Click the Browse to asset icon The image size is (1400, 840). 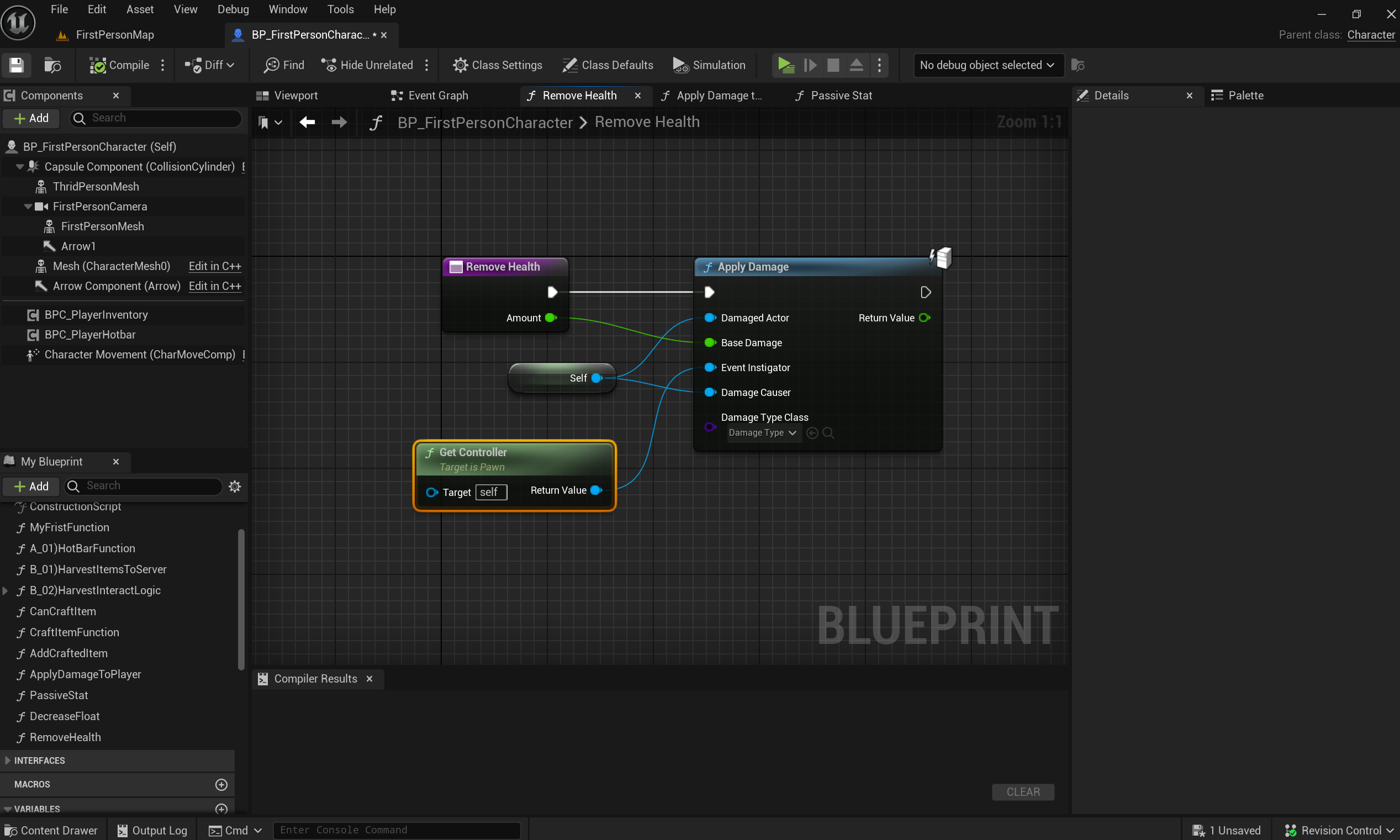pos(52,65)
